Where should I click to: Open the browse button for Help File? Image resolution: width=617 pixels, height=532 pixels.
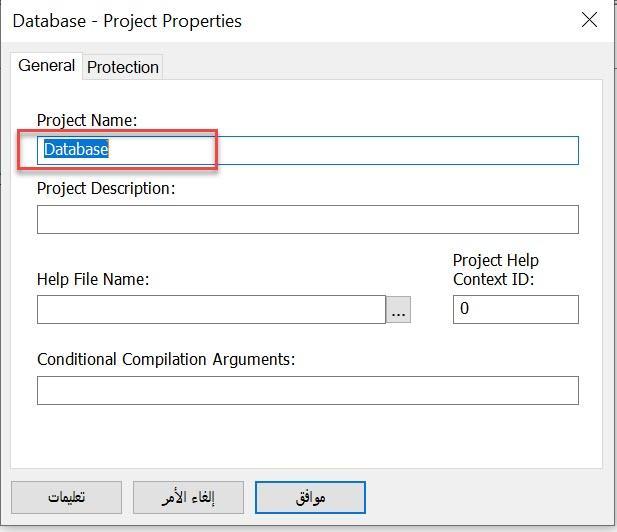[398, 310]
